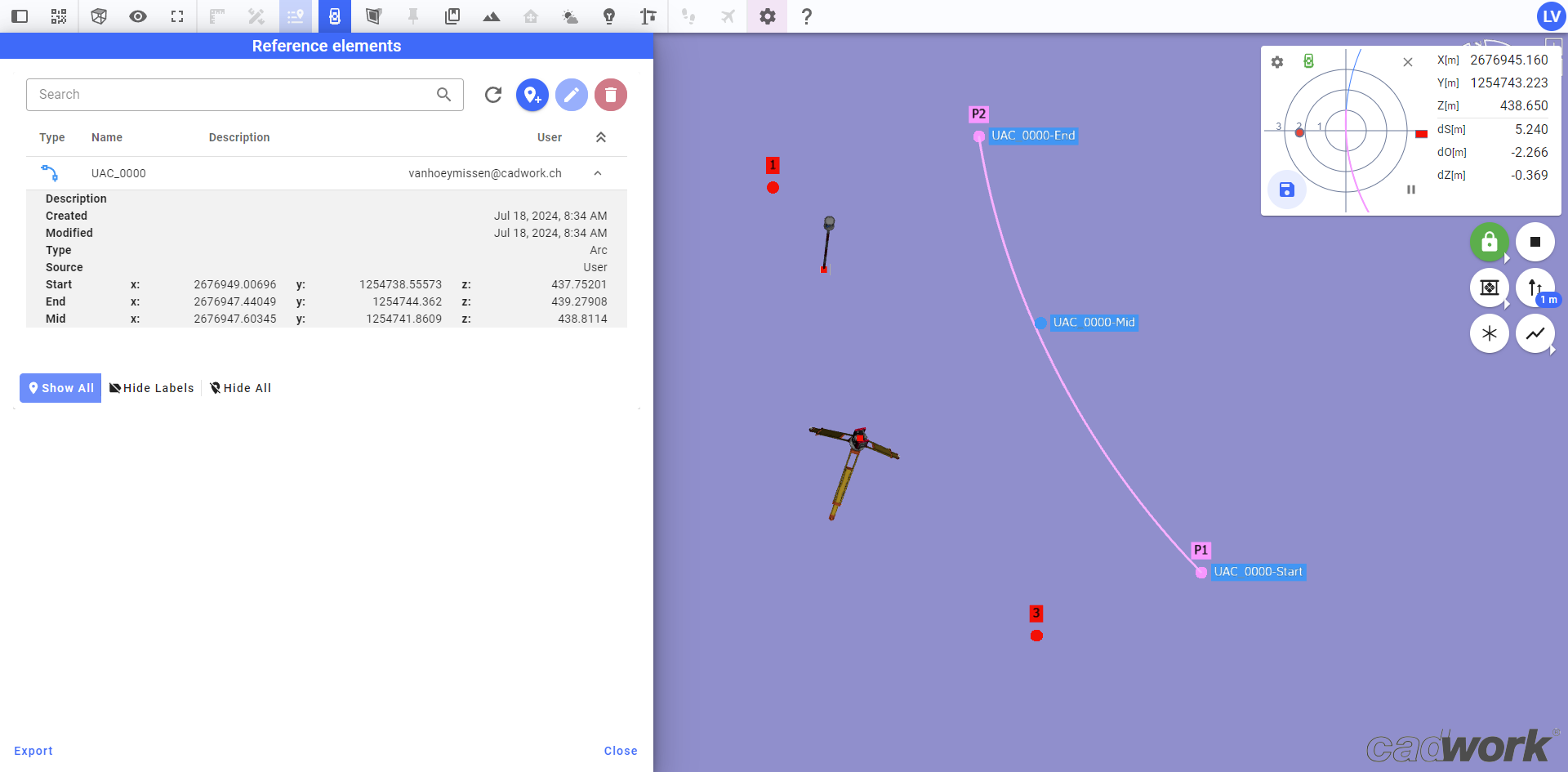The image size is (1568, 772).
Task: Click the QR code scanner icon
Action: [x=59, y=16]
